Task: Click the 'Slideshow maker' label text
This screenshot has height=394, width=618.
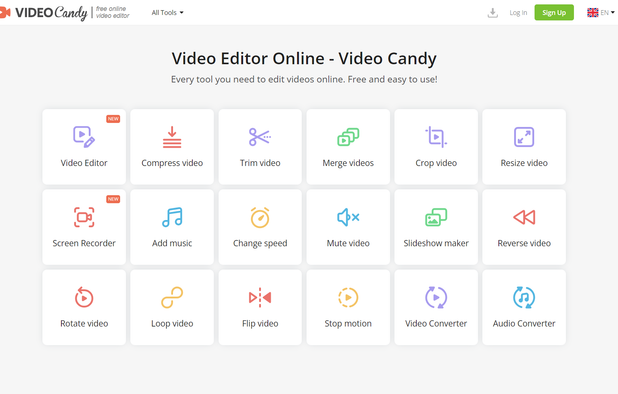Action: 436,243
